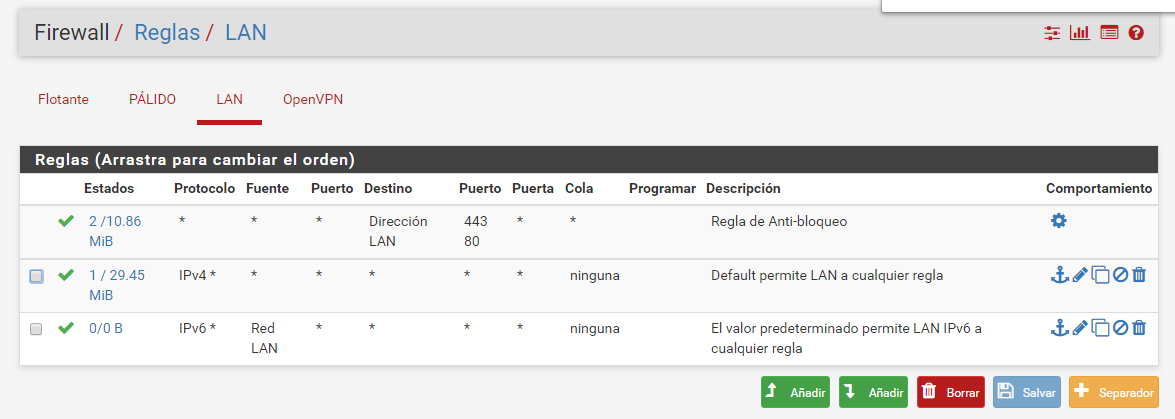Open the Anti-bloqueo rule gear settings
This screenshot has width=1175, height=419.
point(1058,221)
